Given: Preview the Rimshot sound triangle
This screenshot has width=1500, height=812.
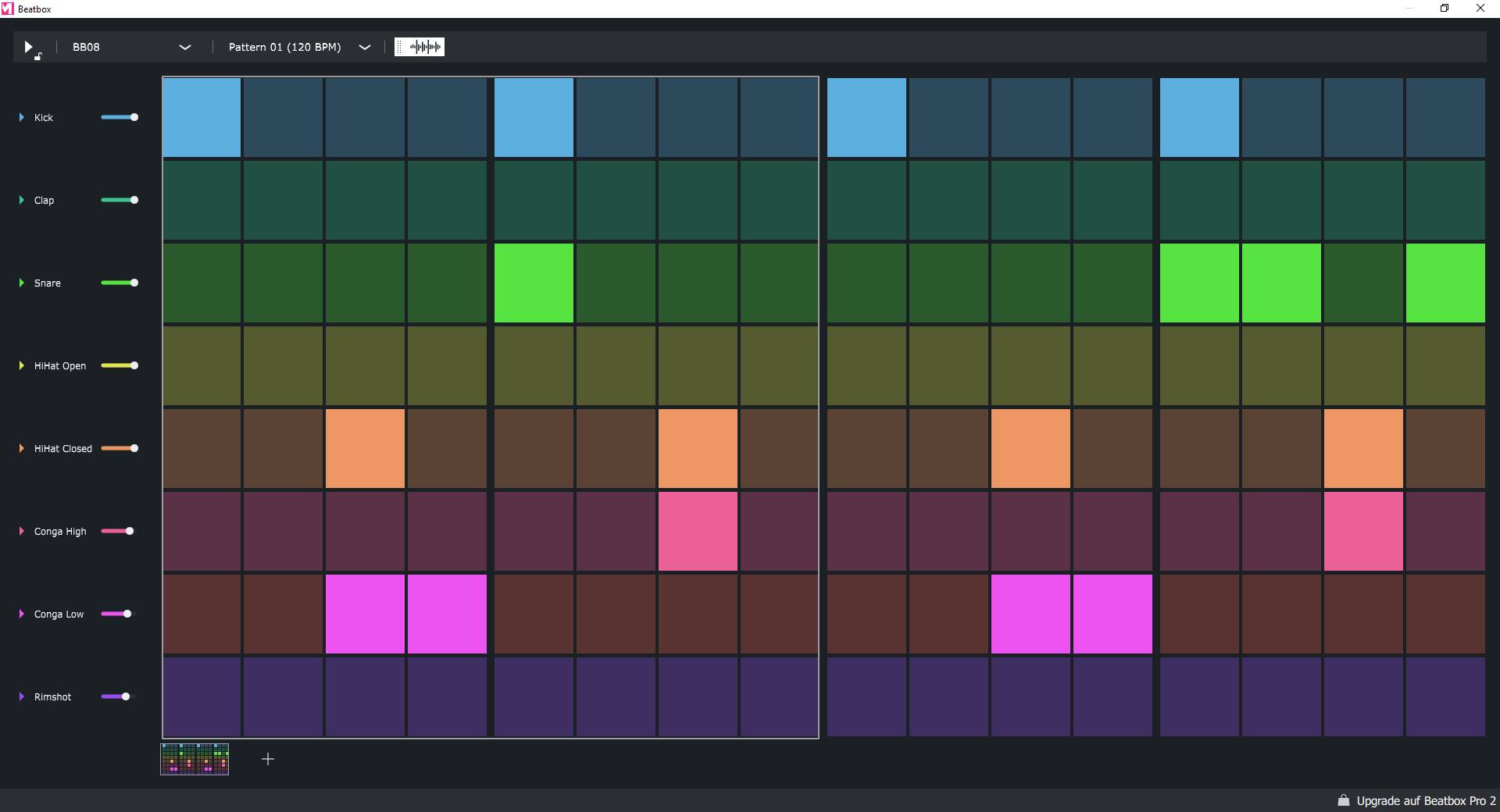Looking at the screenshot, I should click(21, 696).
